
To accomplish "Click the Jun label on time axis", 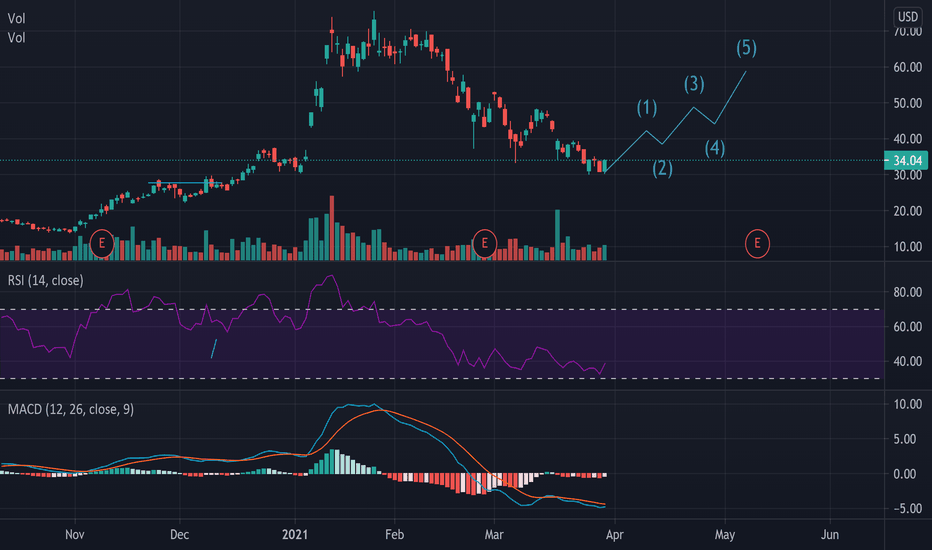I will click(x=830, y=535).
